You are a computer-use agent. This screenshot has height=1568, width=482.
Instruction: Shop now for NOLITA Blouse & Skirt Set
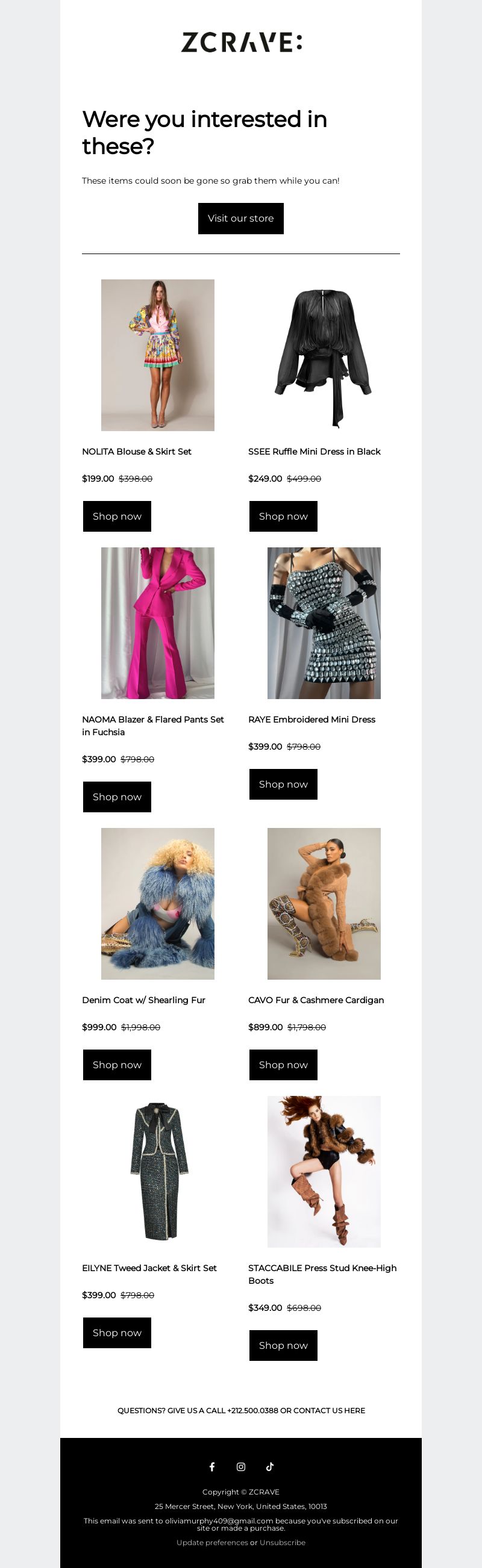[x=117, y=516]
